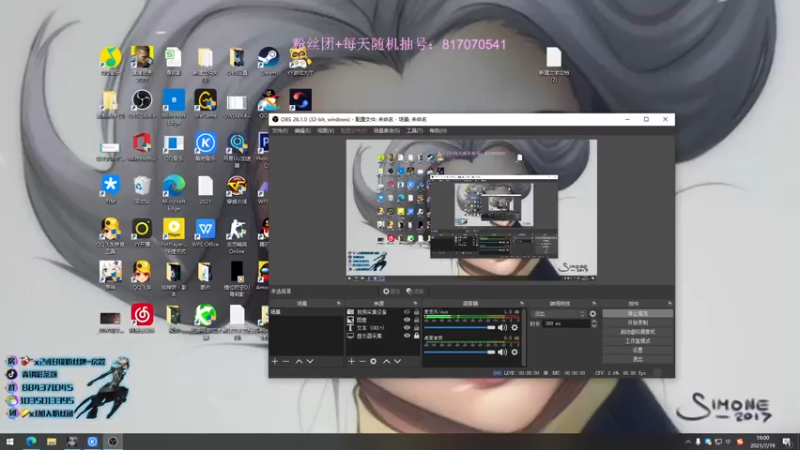Open the 帮助(H) menu in OBS
This screenshot has height=450, width=800.
(x=438, y=131)
